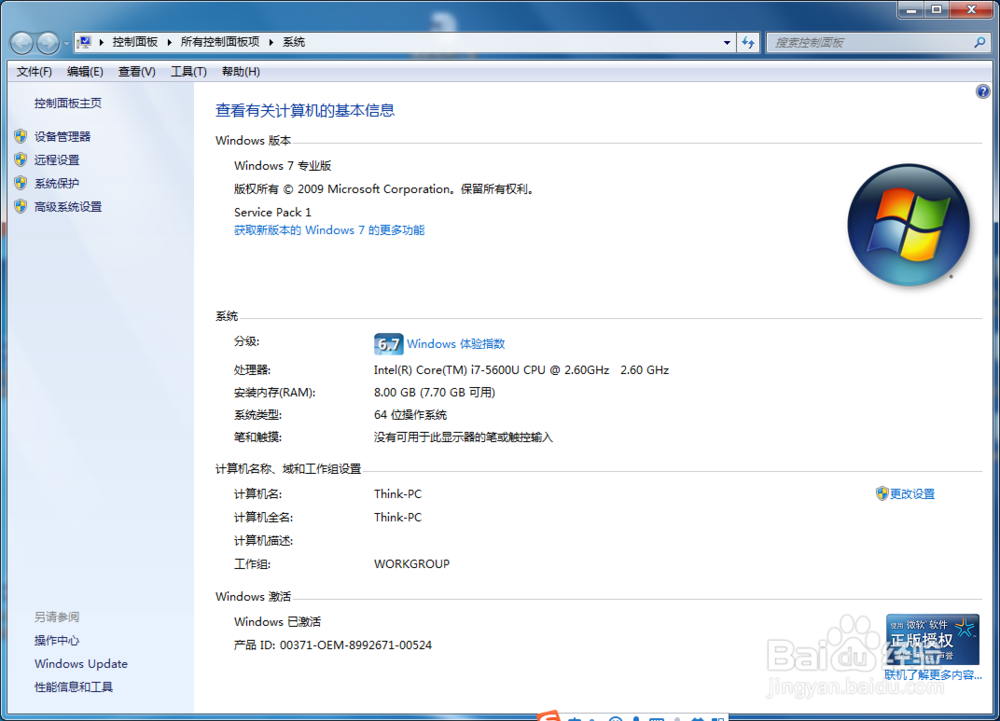Close the System window

pyautogui.click(x=971, y=10)
